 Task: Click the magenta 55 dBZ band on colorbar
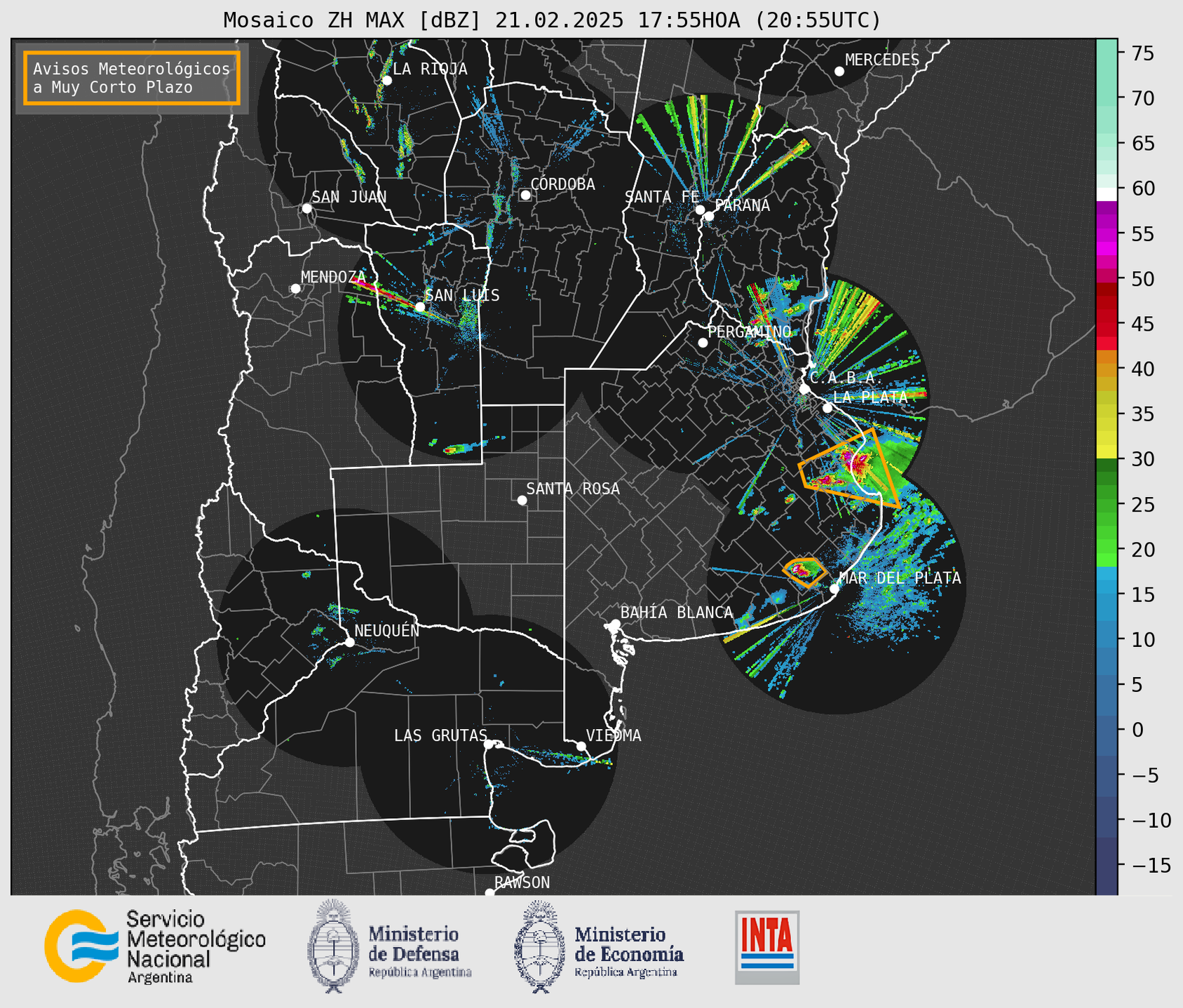pyautogui.click(x=1106, y=234)
